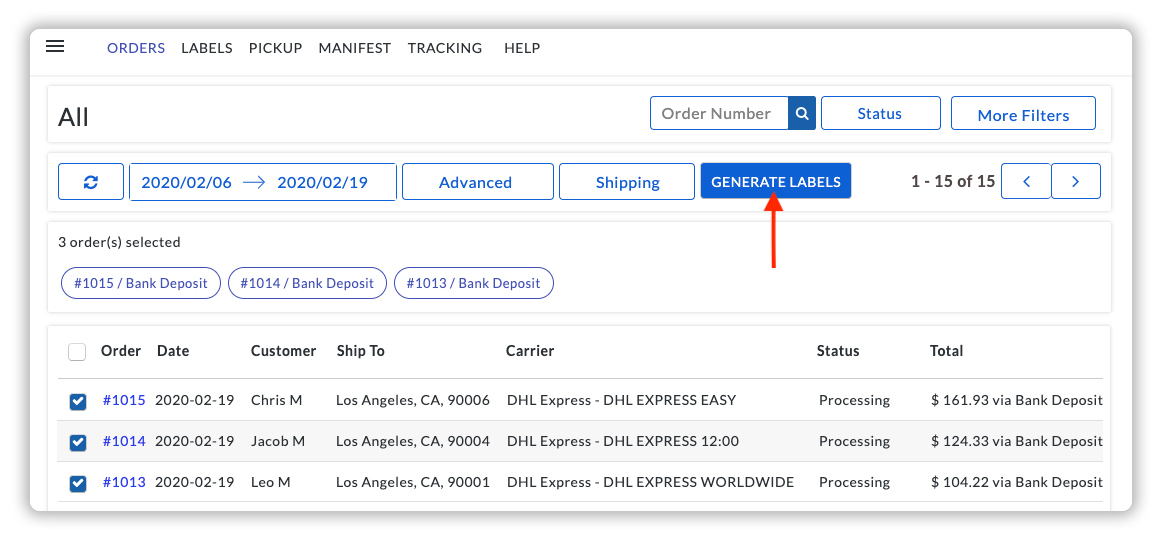Viewport: 1157px width, 537px height.
Task: Click the GENERATE LABELS button
Action: tap(776, 181)
